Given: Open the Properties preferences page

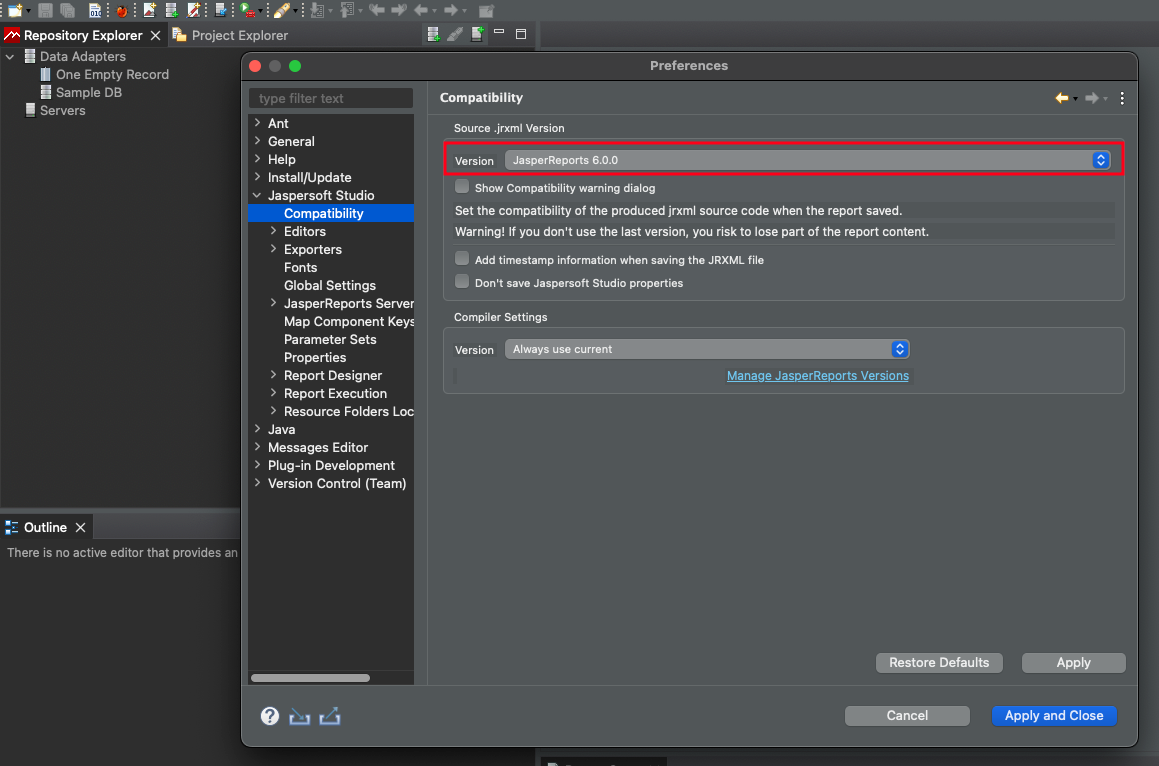Looking at the screenshot, I should [315, 357].
